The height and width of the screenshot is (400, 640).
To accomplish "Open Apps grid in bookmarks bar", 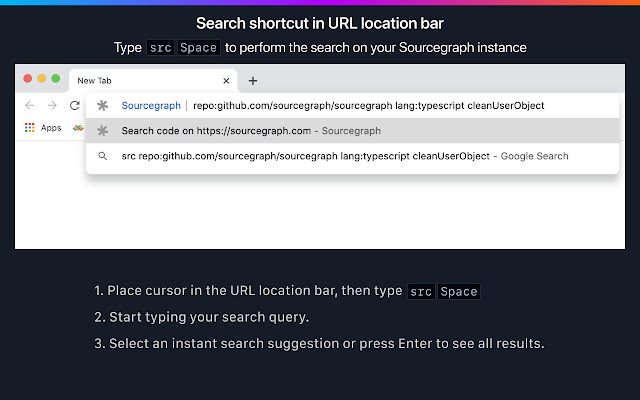I will coord(30,128).
